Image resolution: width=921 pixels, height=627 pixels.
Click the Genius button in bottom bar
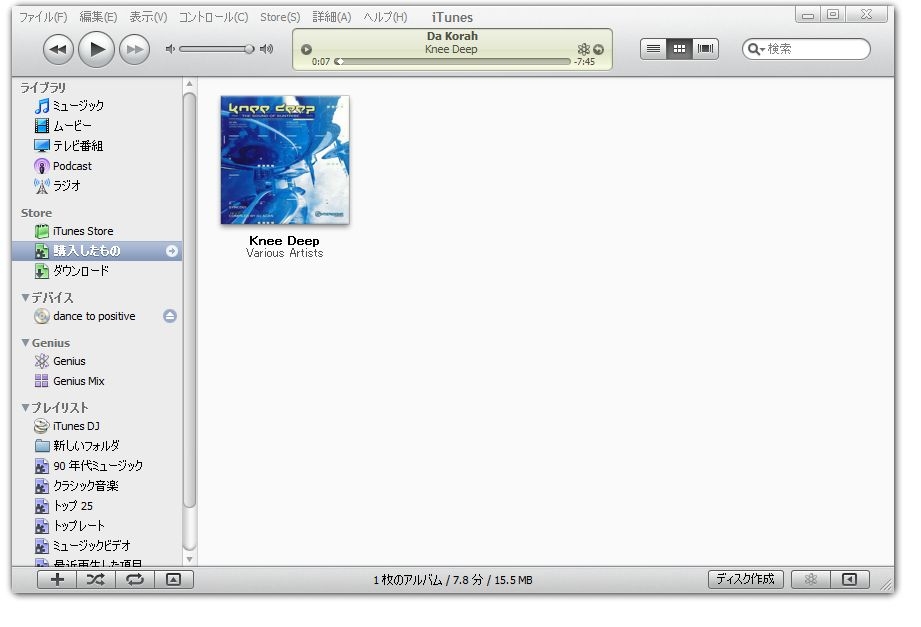[x=811, y=580]
